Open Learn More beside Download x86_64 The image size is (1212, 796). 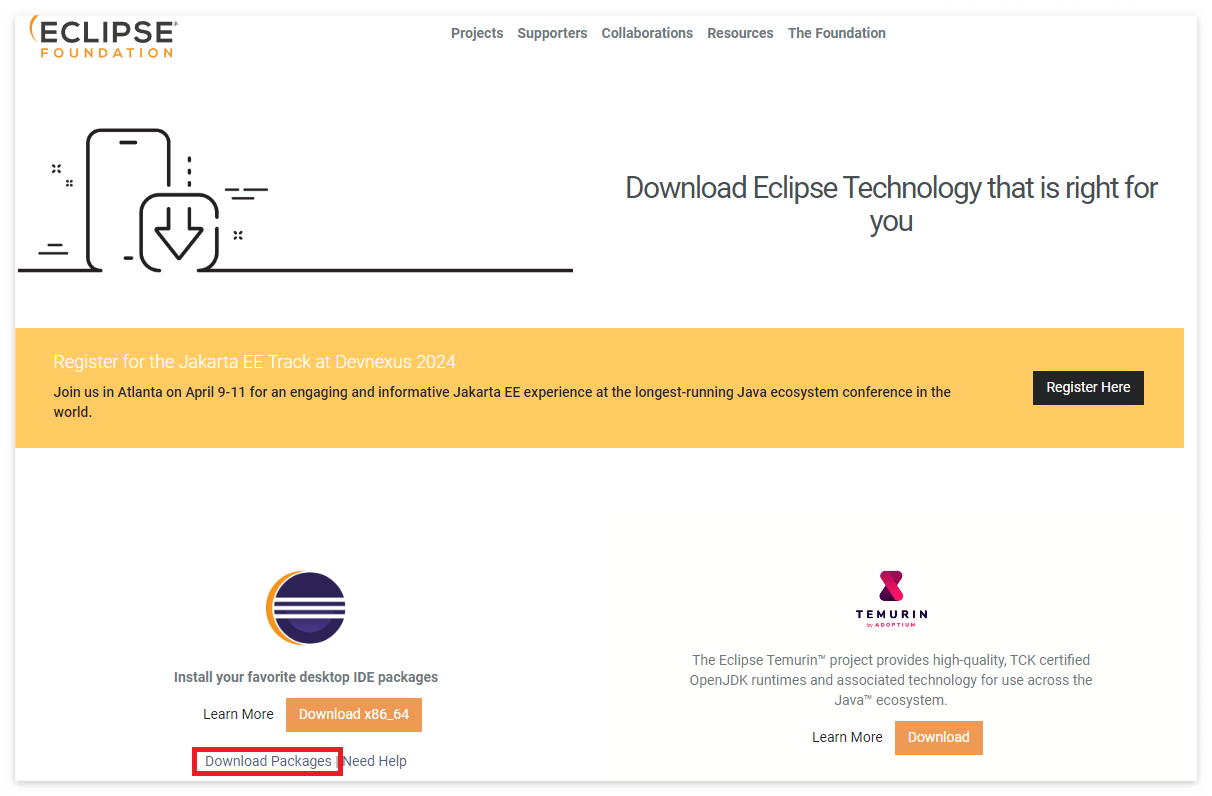pyautogui.click(x=238, y=715)
